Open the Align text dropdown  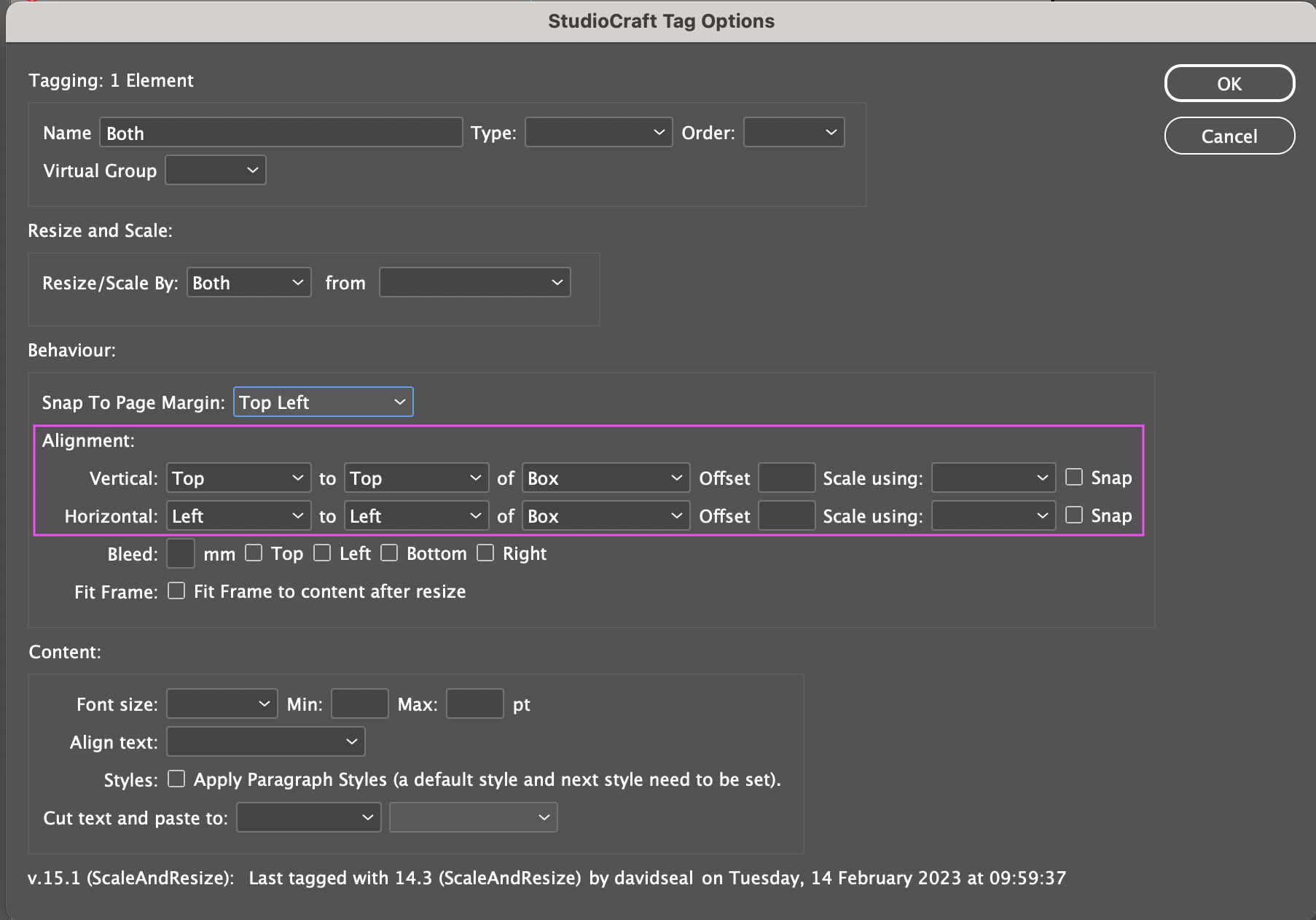(x=266, y=742)
